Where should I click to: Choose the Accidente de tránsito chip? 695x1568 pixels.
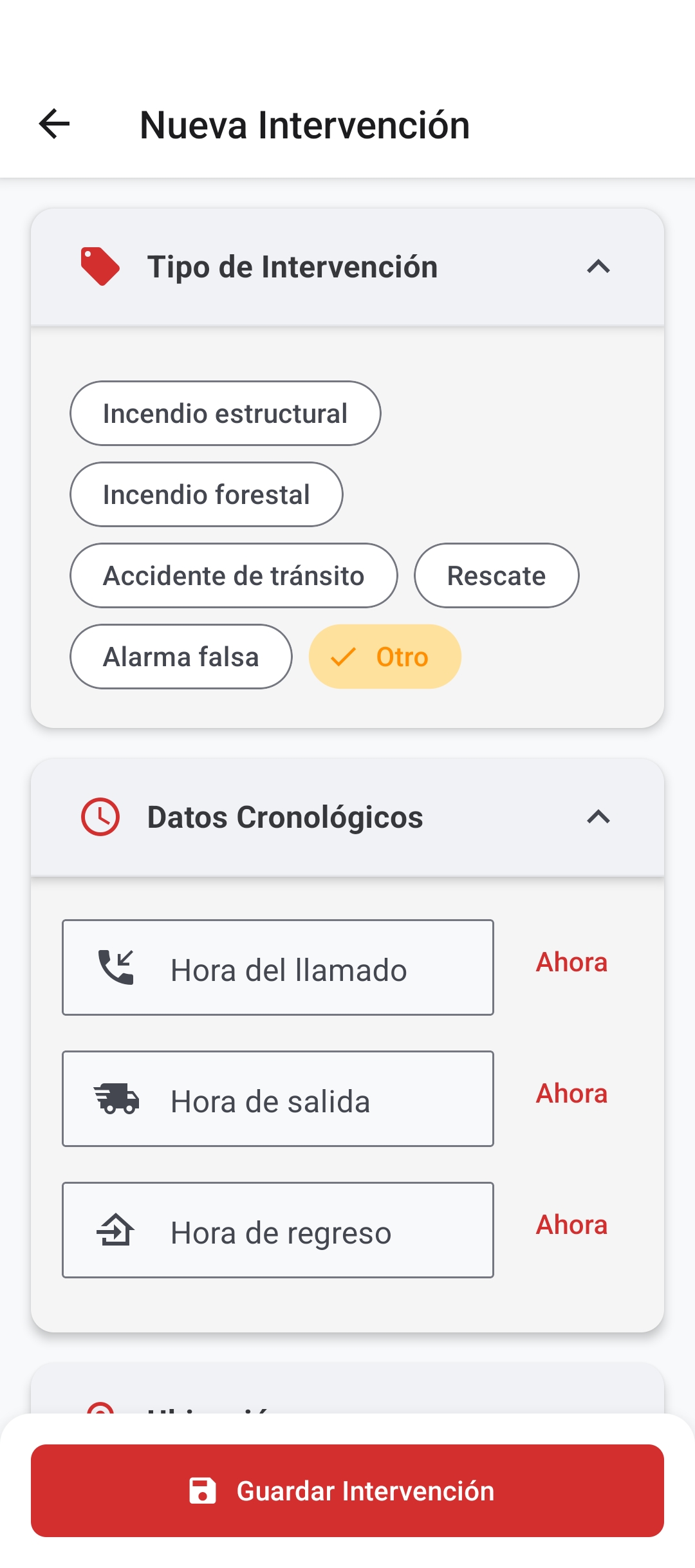click(x=234, y=575)
